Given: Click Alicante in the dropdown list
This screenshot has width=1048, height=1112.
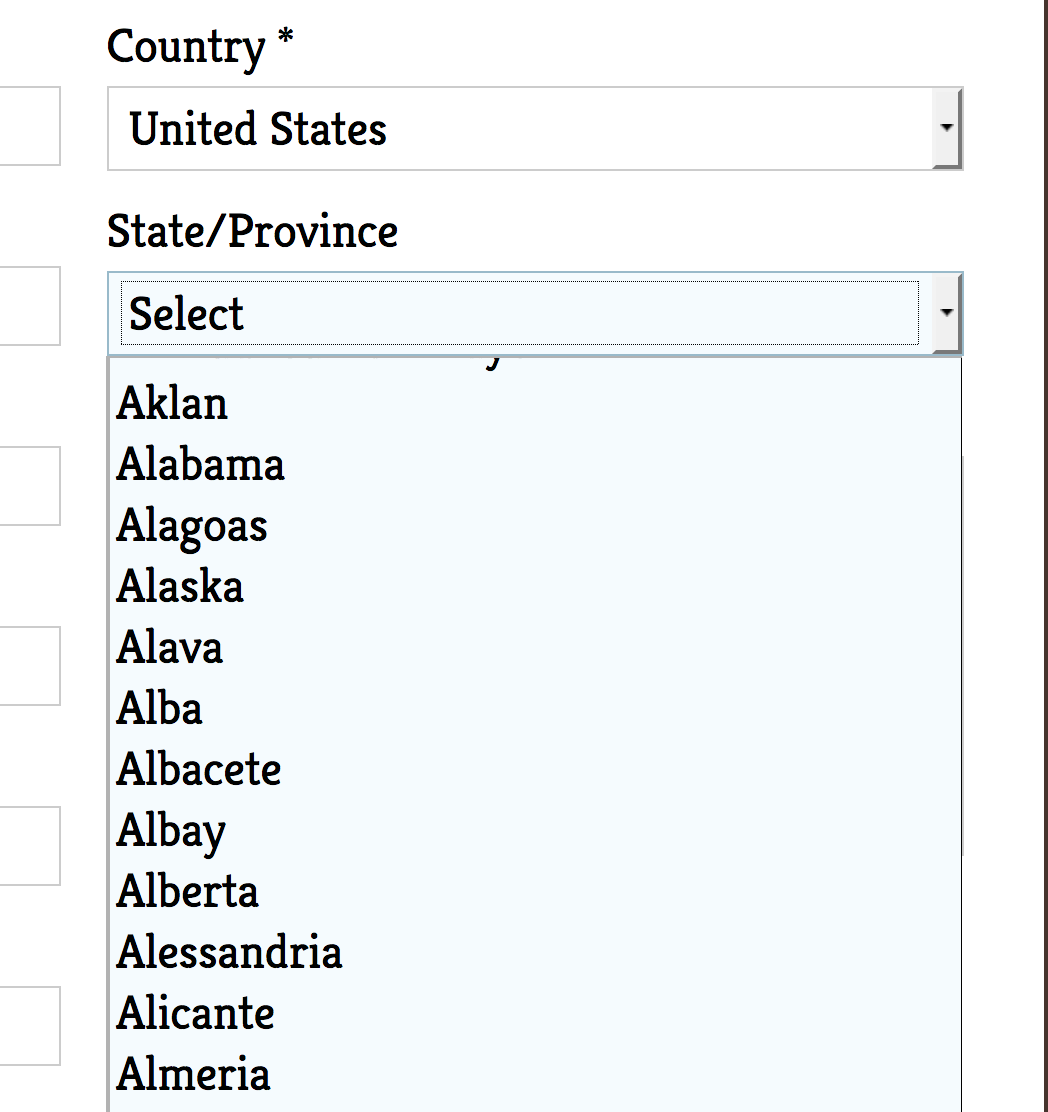Looking at the screenshot, I should (x=196, y=1014).
